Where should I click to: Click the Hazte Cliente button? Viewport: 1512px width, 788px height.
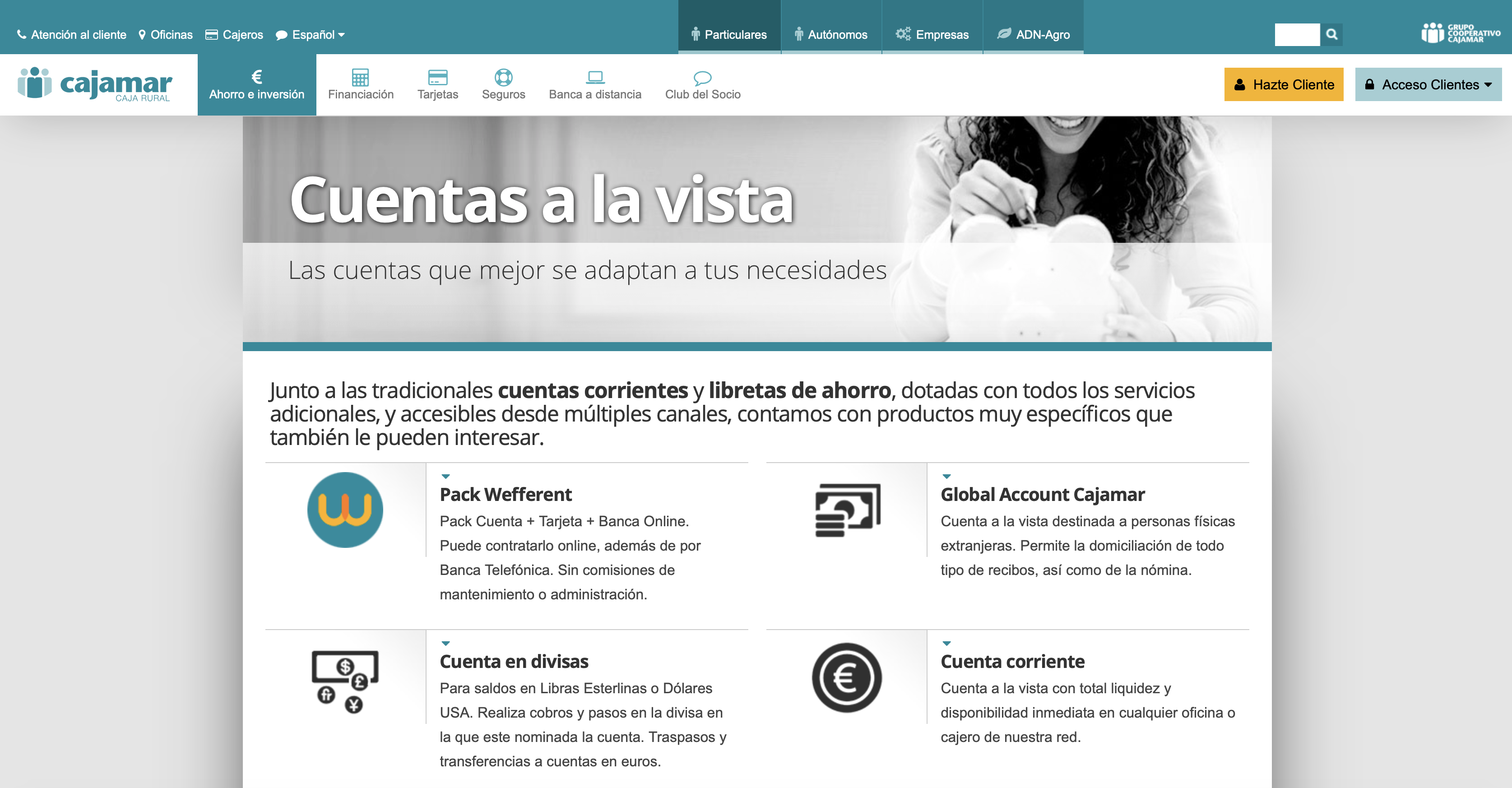pyautogui.click(x=1284, y=84)
